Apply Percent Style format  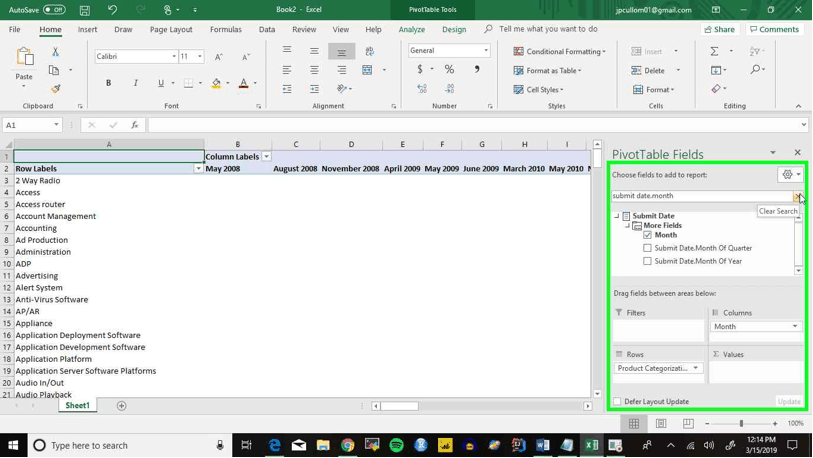(x=449, y=70)
